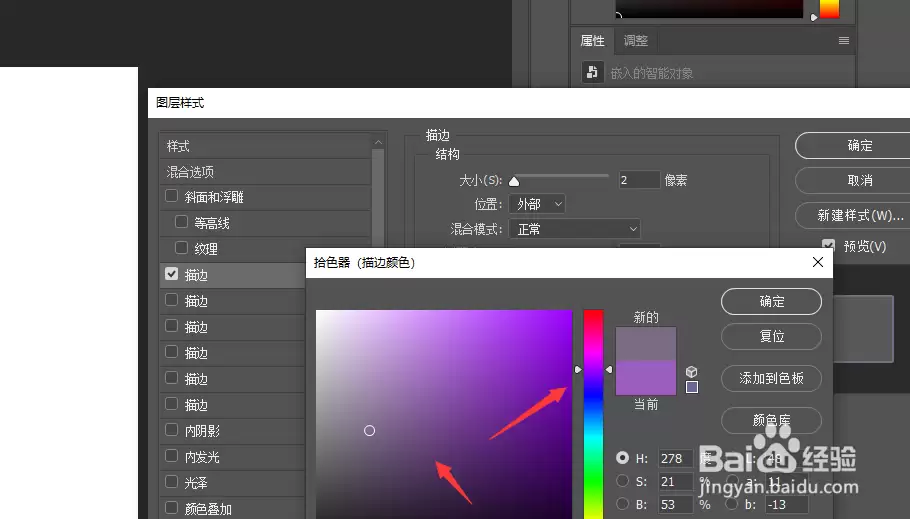Select the Lab b radio button

pos(732,504)
